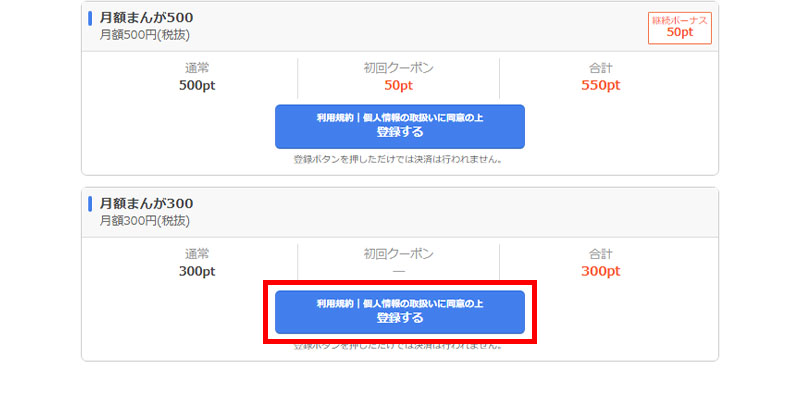Click the 300pt regular points value

[197, 271]
